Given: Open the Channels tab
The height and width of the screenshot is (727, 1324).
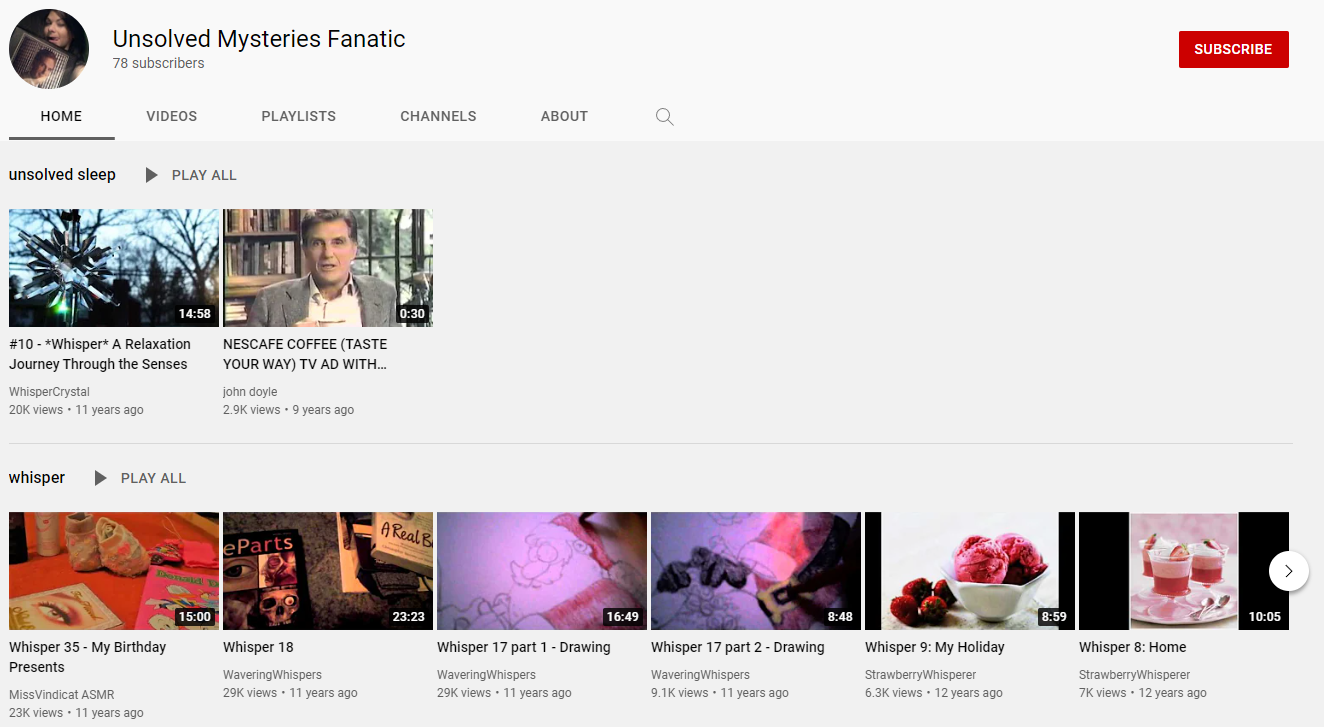Looking at the screenshot, I should click(438, 116).
